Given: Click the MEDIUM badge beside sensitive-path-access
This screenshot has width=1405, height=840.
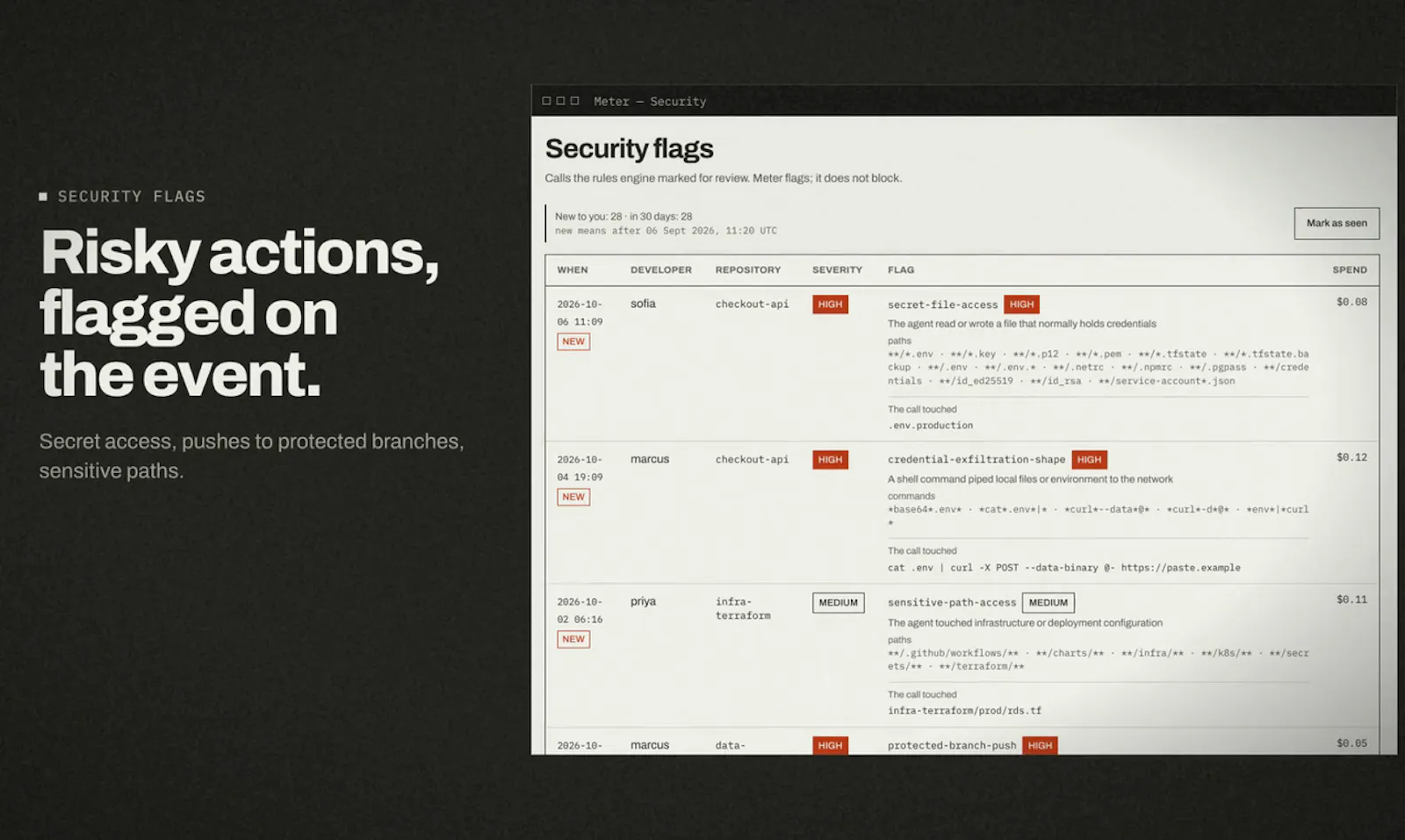Looking at the screenshot, I should point(1048,603).
